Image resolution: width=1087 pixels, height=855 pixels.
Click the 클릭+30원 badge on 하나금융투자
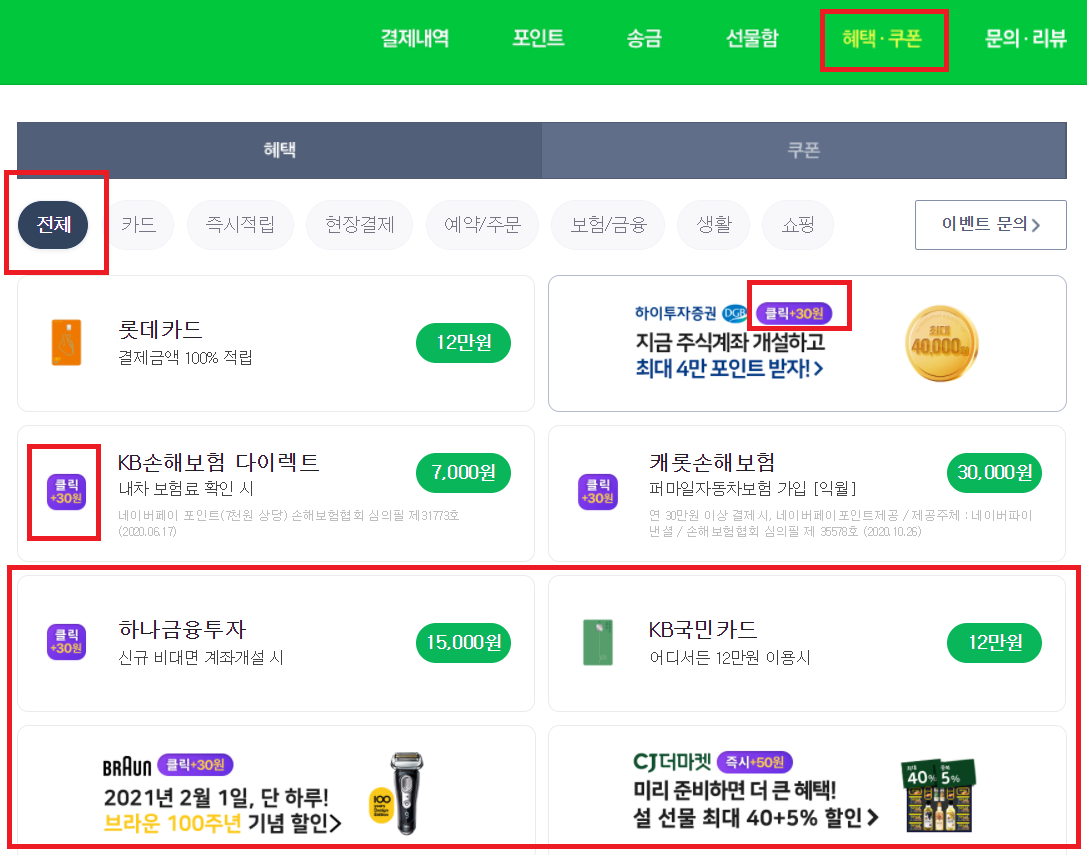(x=66, y=643)
